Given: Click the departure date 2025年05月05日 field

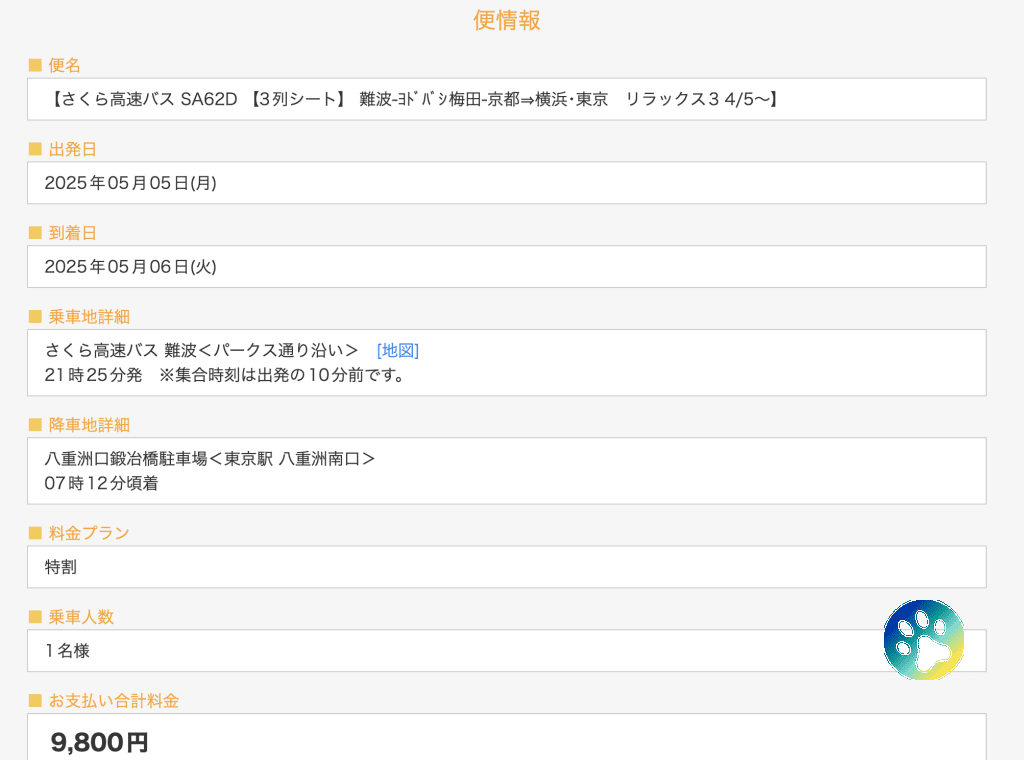Looking at the screenshot, I should pyautogui.click(x=506, y=183).
